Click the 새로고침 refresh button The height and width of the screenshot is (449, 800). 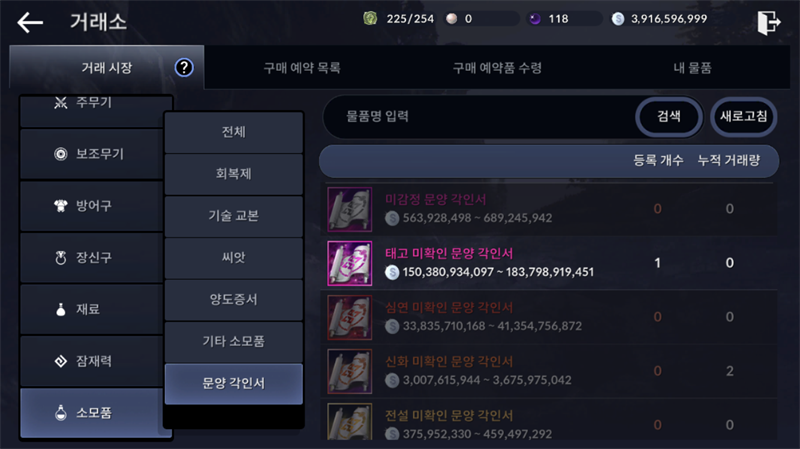point(743,116)
